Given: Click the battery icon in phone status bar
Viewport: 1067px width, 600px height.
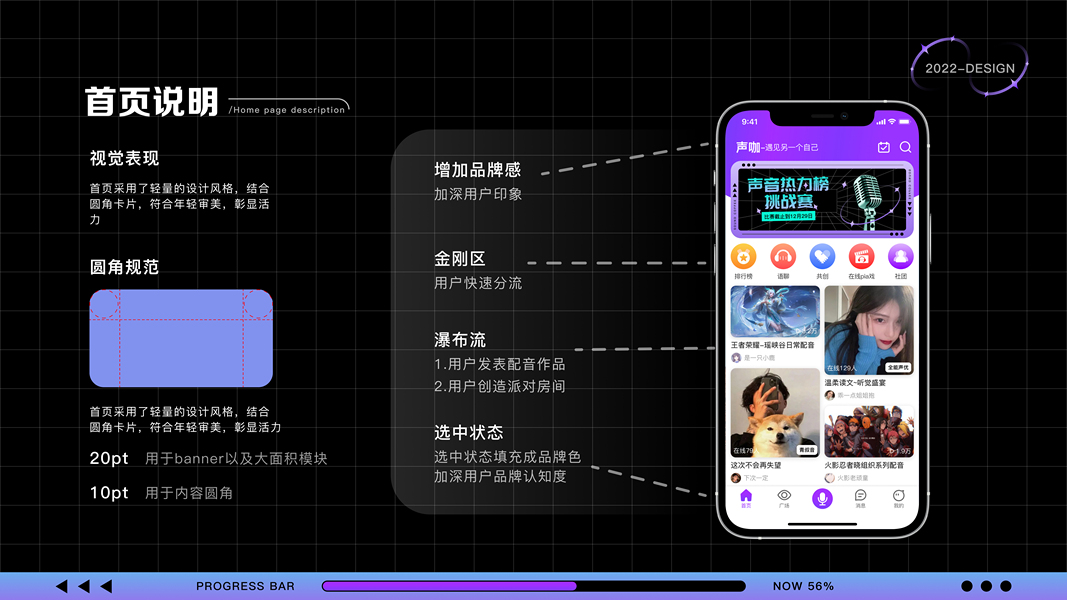Looking at the screenshot, I should (904, 122).
